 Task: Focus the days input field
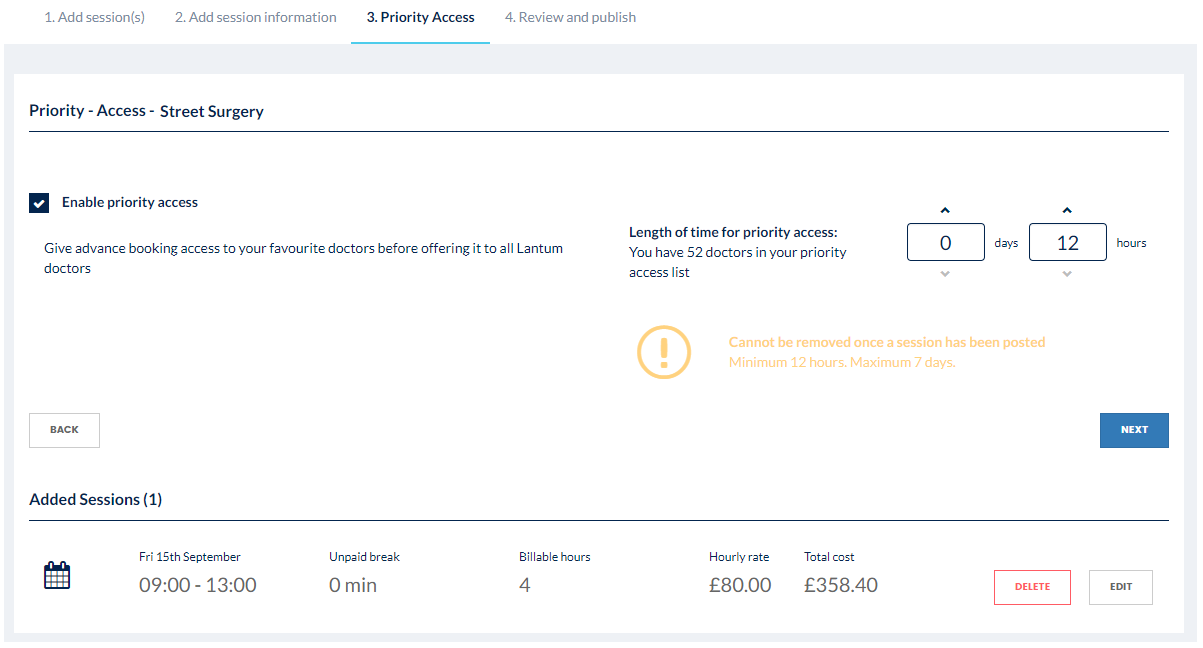point(946,242)
